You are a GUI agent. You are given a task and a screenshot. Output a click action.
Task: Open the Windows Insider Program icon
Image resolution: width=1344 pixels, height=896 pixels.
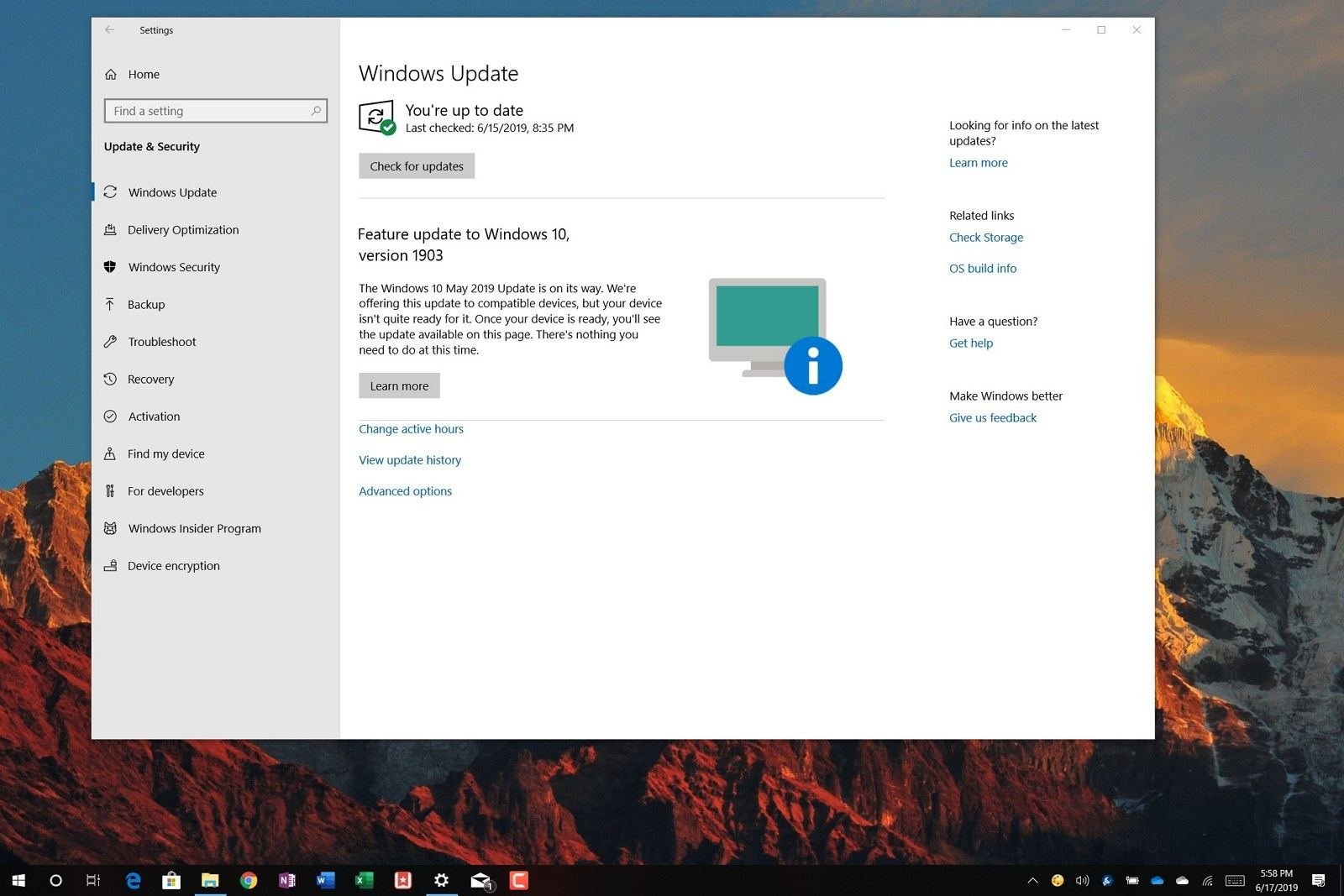click(x=110, y=528)
